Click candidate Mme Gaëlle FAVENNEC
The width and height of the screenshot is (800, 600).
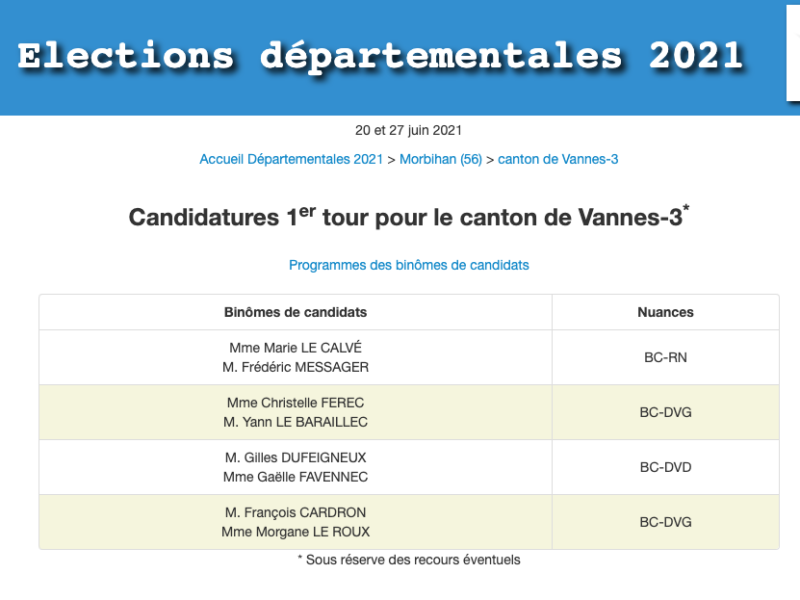(x=295, y=477)
